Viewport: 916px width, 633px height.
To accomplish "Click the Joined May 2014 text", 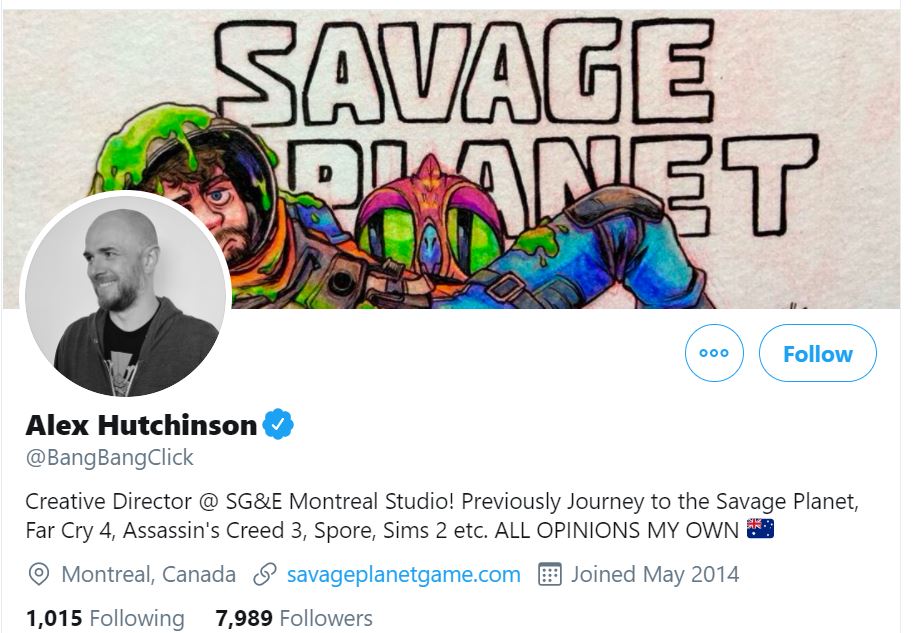I will (x=655, y=575).
